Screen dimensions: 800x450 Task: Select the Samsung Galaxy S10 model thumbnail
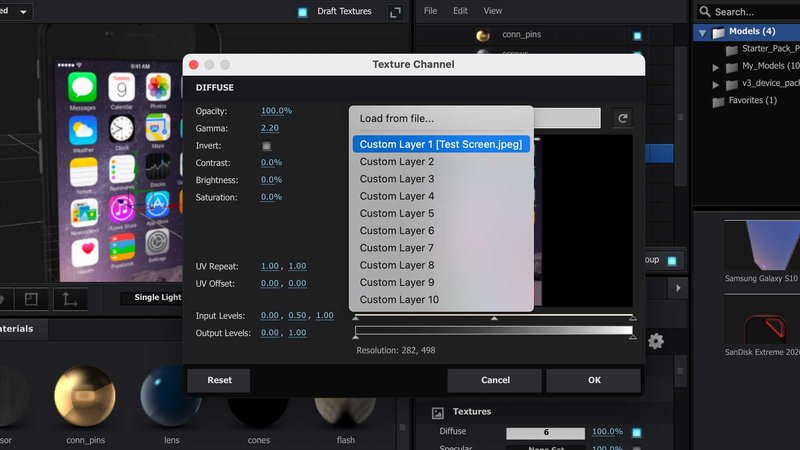(762, 246)
